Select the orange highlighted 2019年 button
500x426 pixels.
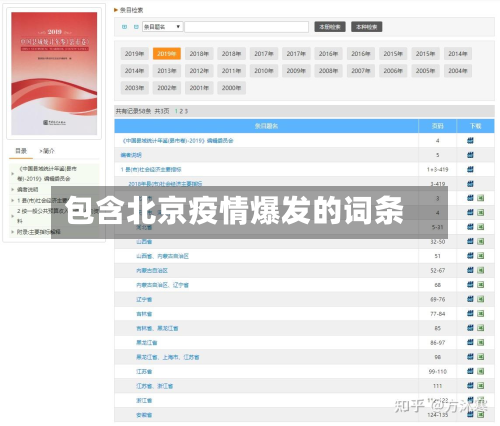click(x=167, y=54)
